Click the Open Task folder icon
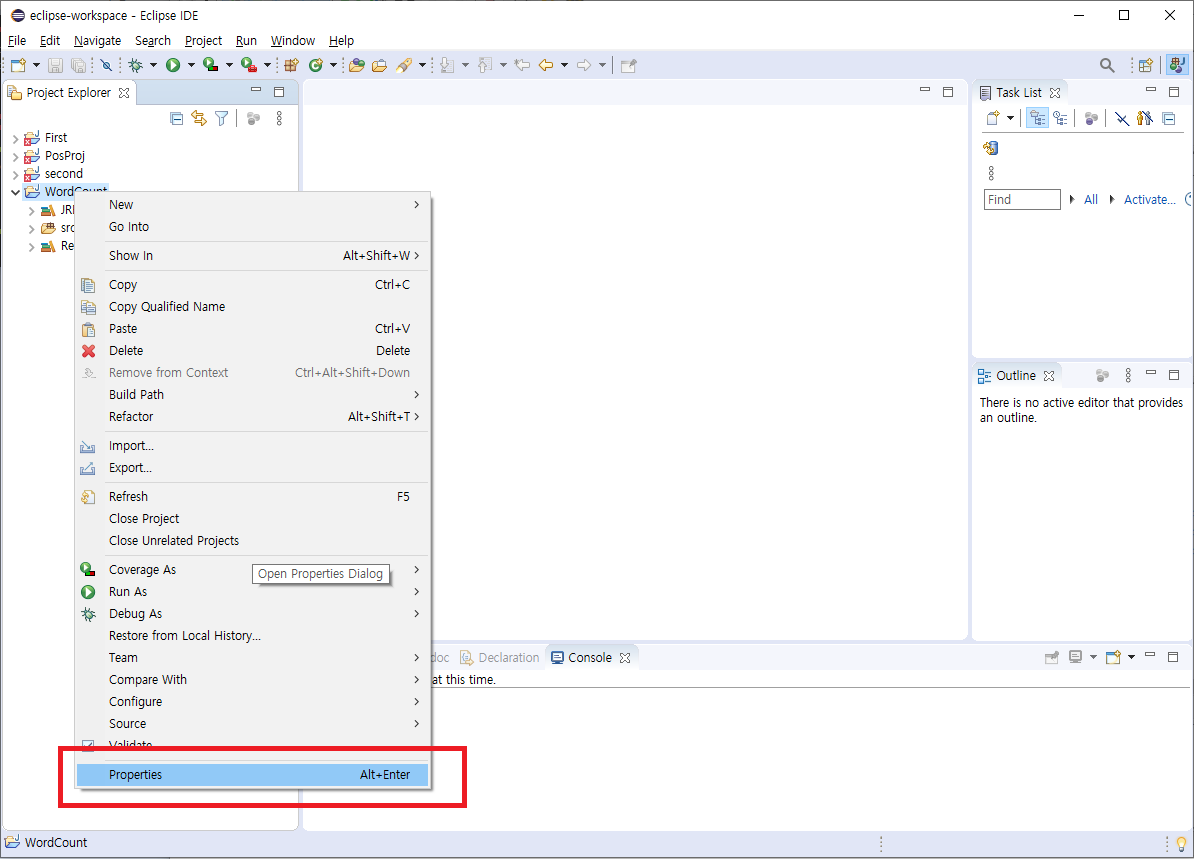 click(x=379, y=65)
